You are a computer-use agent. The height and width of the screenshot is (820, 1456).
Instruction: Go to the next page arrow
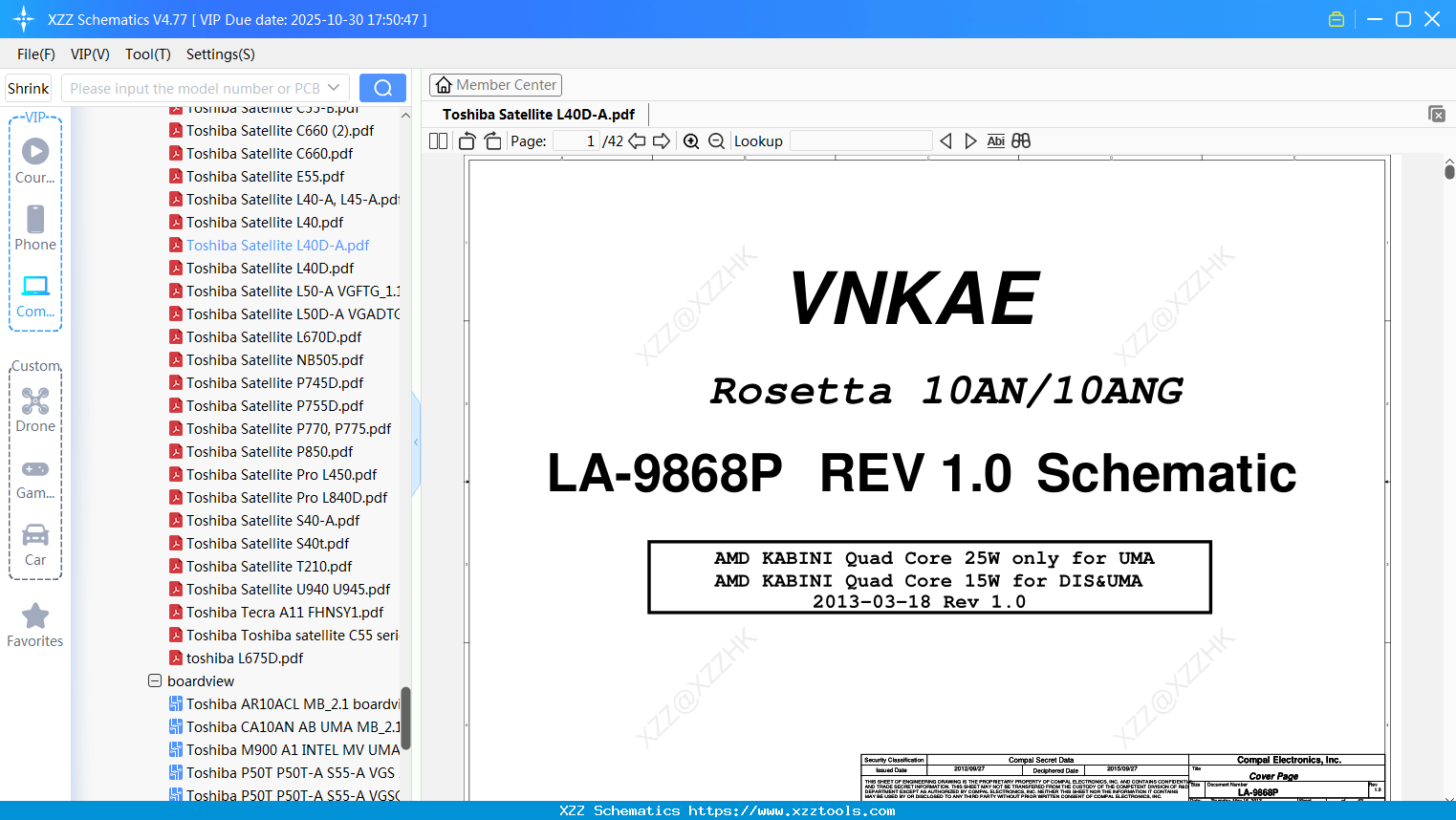click(662, 141)
